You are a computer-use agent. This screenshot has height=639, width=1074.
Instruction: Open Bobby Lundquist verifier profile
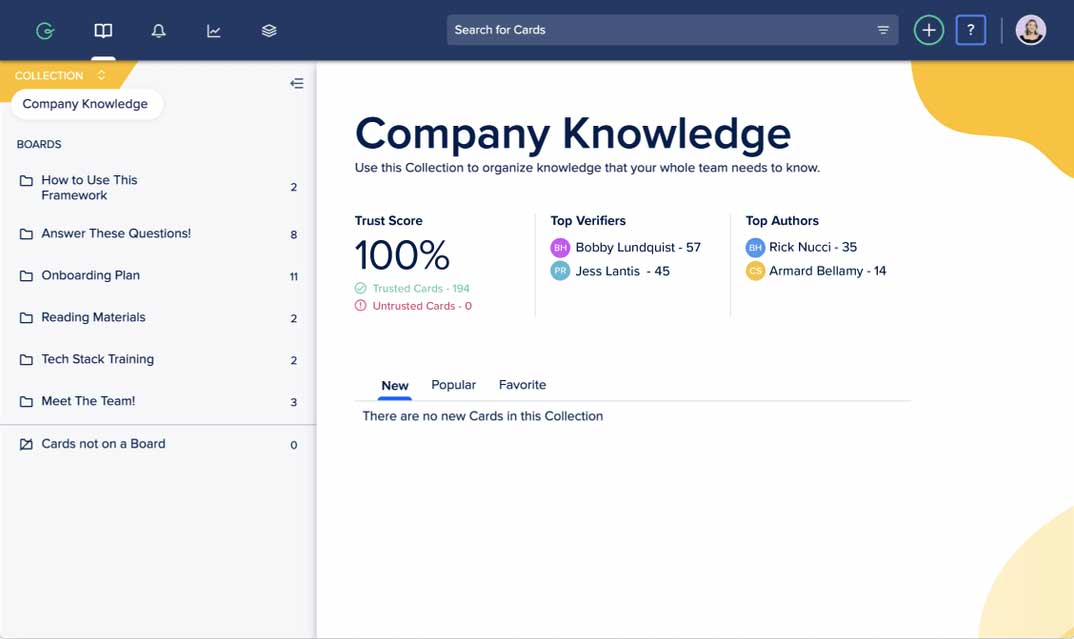click(x=637, y=247)
